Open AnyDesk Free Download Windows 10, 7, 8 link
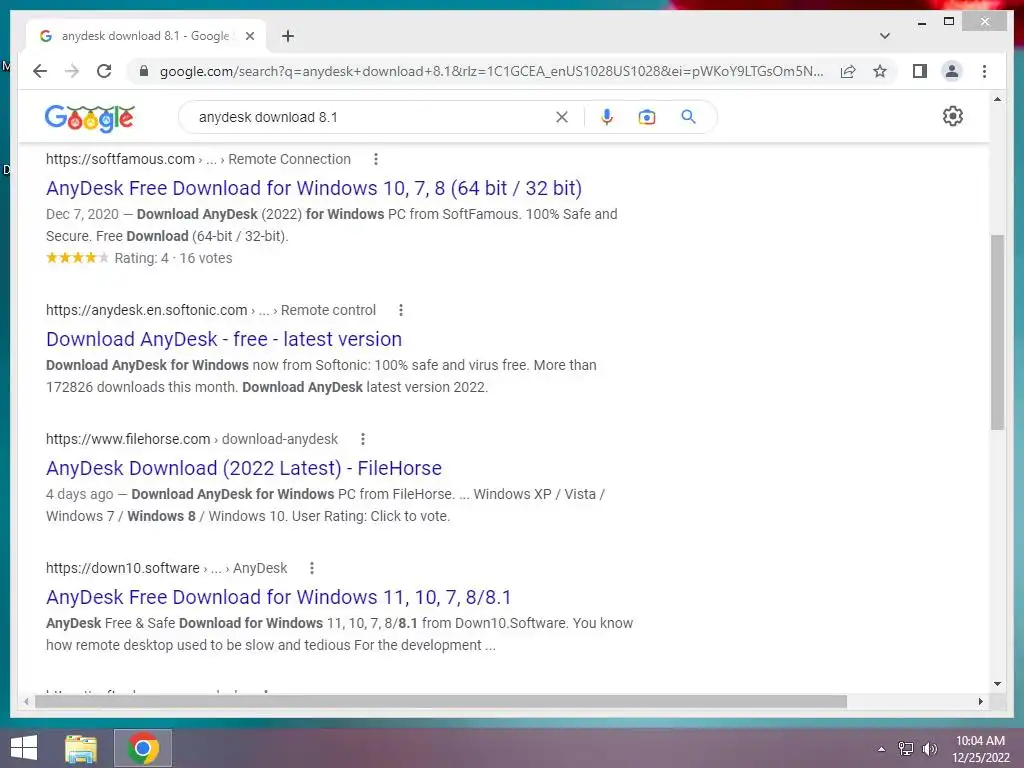Screen dimensions: 1024x768 tap(313, 188)
